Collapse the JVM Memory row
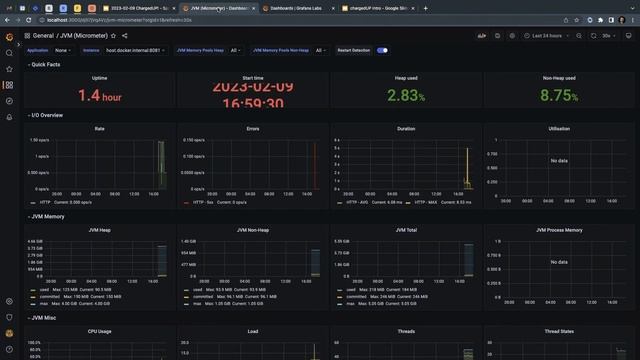Image resolution: width=640 pixels, height=360 pixels. [46, 216]
